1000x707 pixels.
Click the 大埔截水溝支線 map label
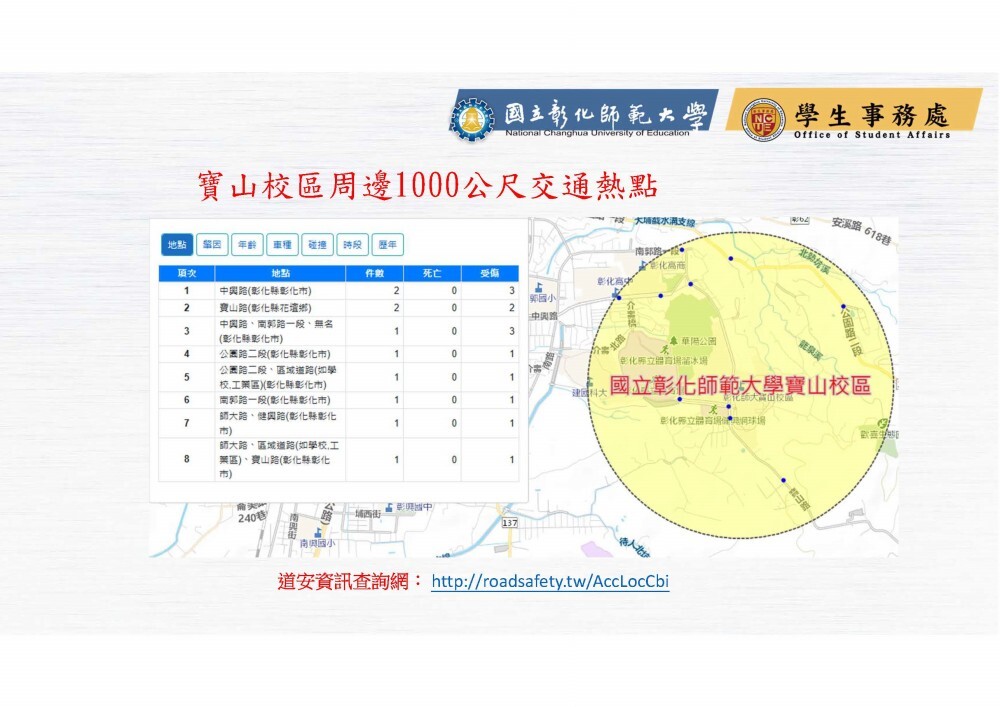click(665, 222)
